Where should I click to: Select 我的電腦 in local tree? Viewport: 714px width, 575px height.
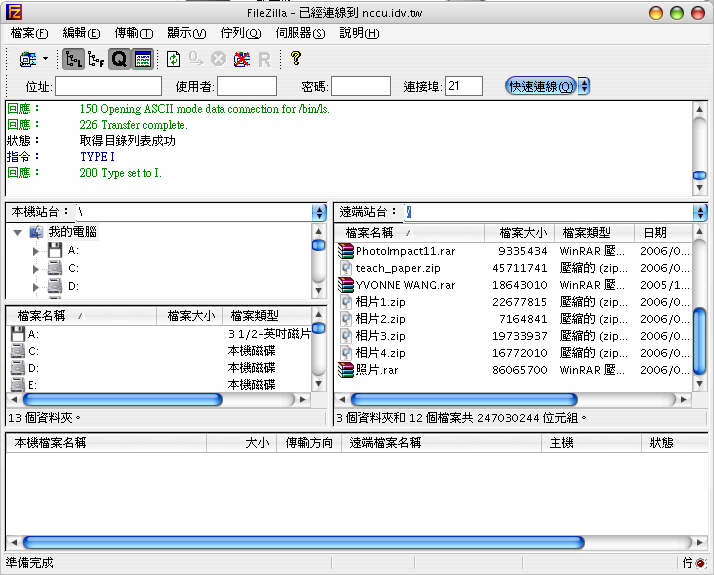point(72,232)
